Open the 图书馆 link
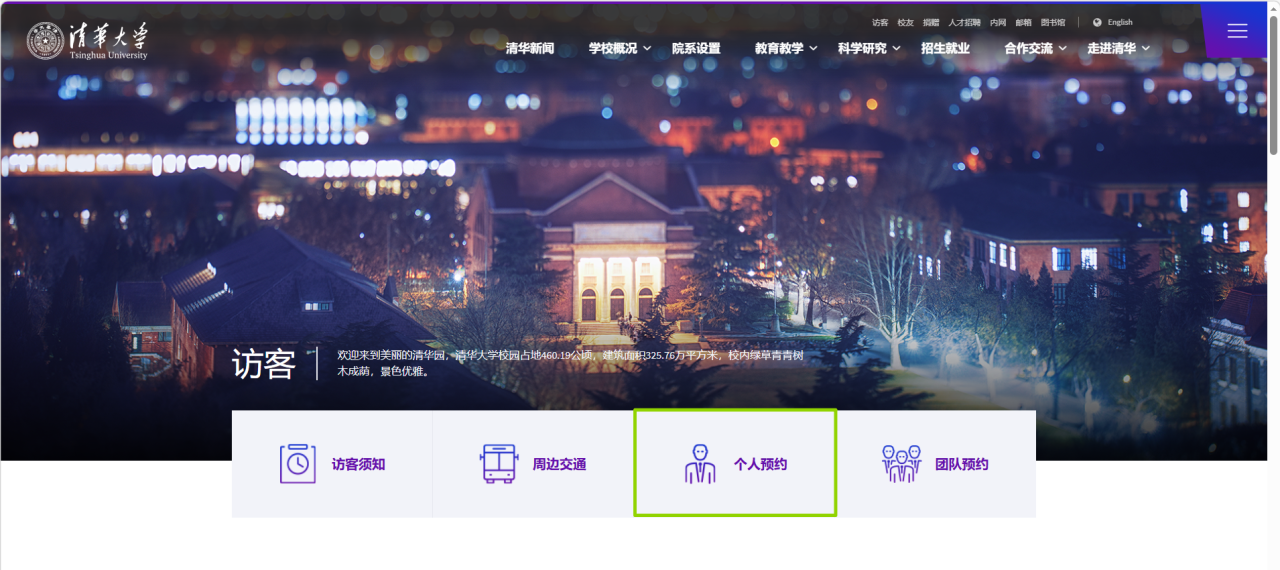The height and width of the screenshot is (570, 1280). (1053, 22)
